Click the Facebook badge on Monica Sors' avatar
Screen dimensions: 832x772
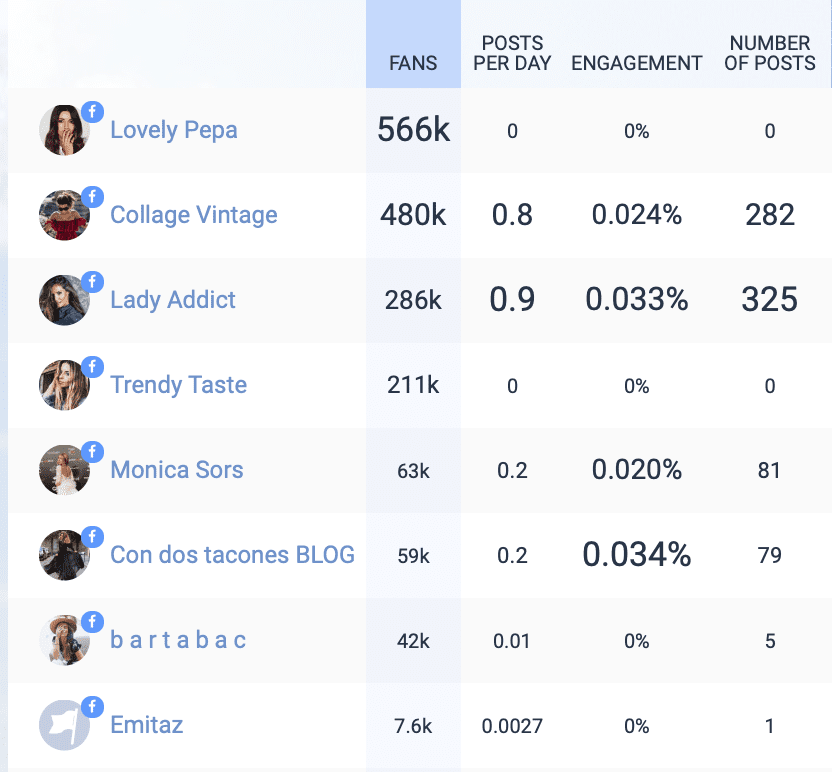pos(93,453)
